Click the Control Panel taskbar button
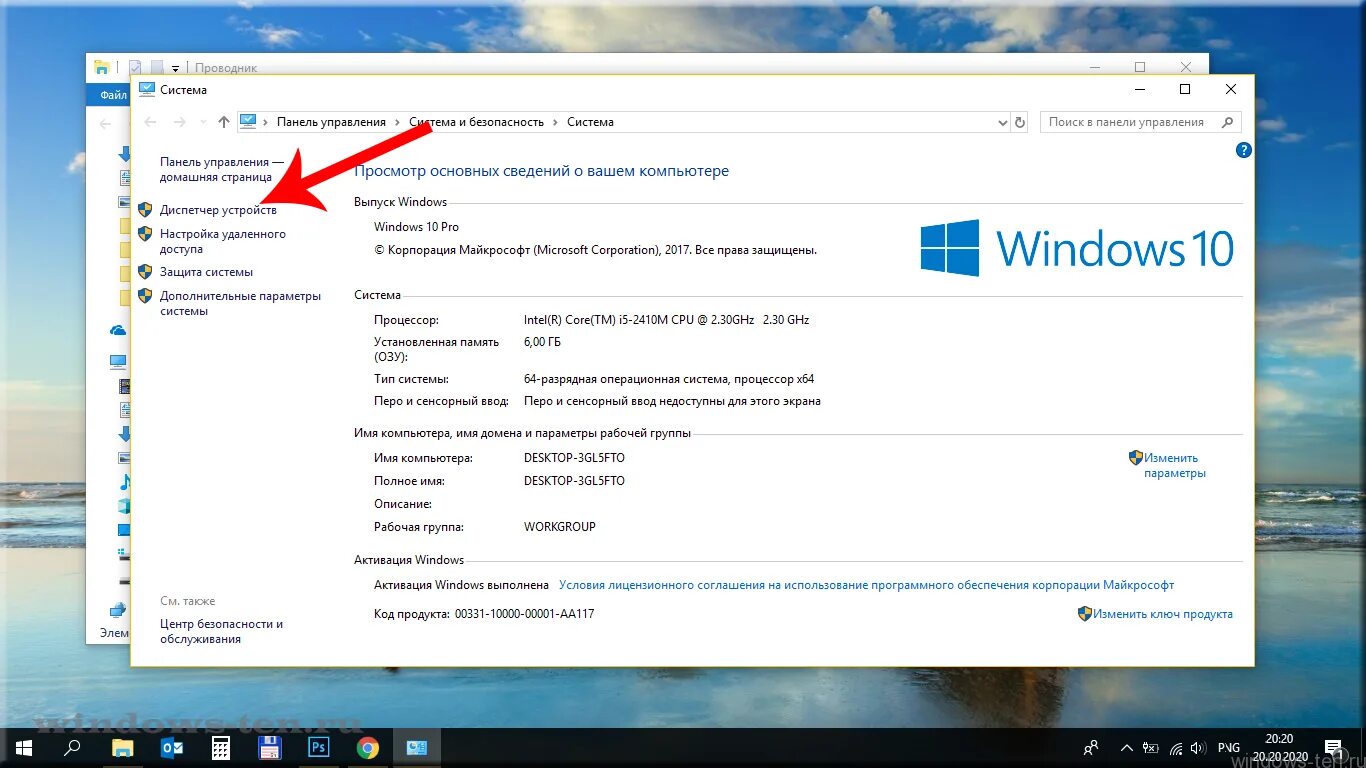 click(x=416, y=747)
